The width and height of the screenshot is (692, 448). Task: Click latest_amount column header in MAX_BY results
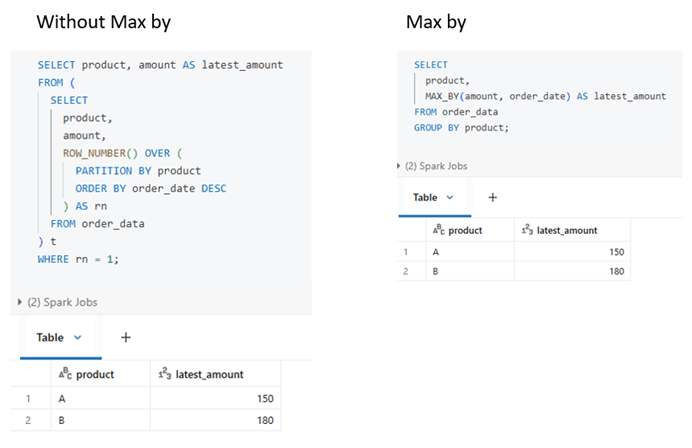567,230
